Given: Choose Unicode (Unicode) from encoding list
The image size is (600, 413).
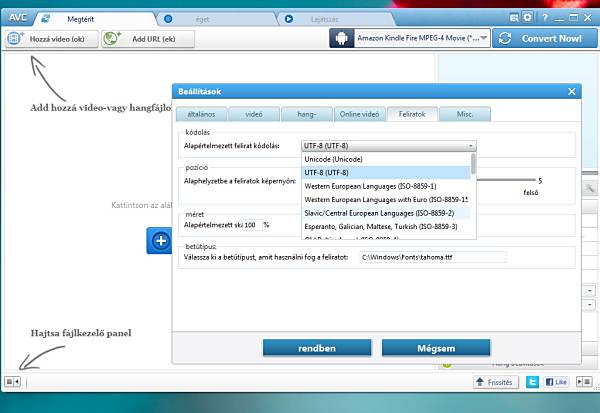Looking at the screenshot, I should [x=386, y=159].
